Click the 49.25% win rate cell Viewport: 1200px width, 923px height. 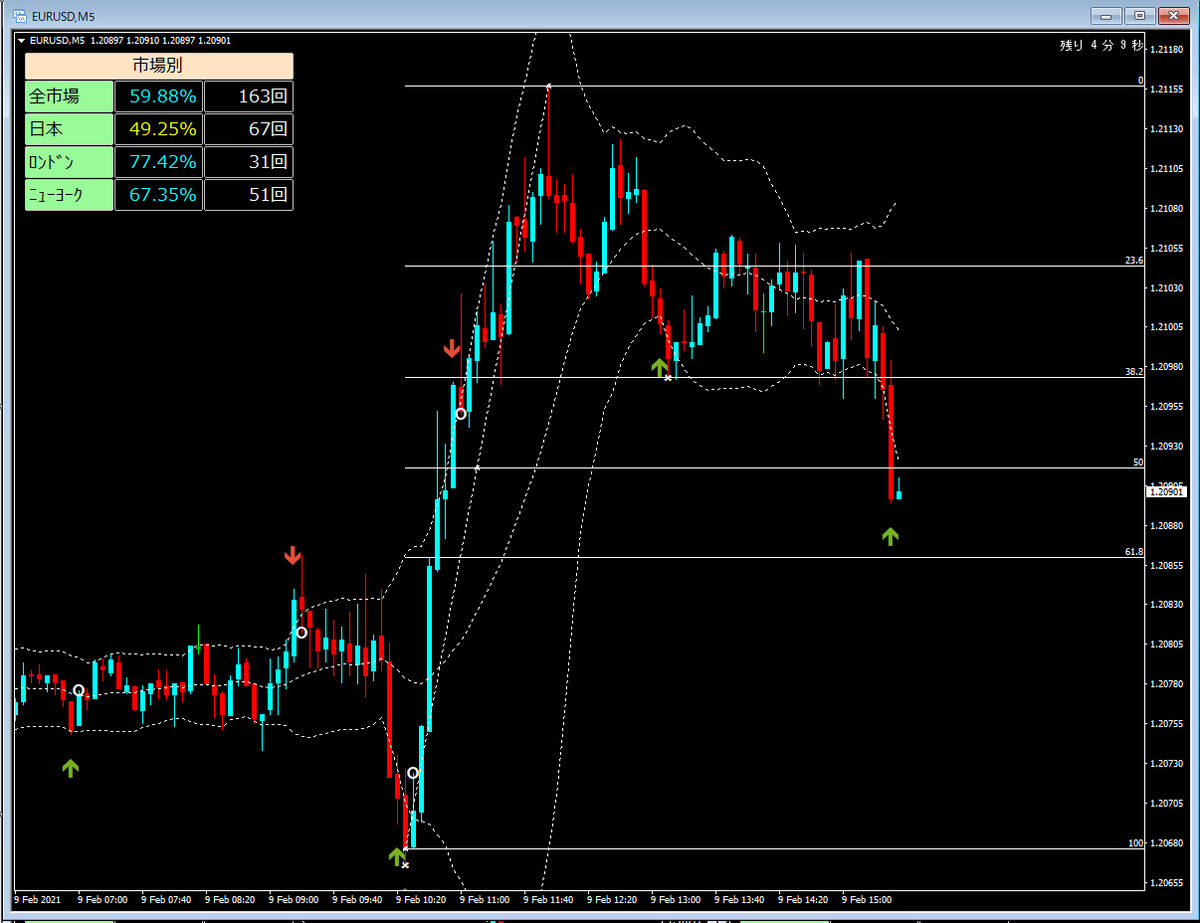point(159,129)
